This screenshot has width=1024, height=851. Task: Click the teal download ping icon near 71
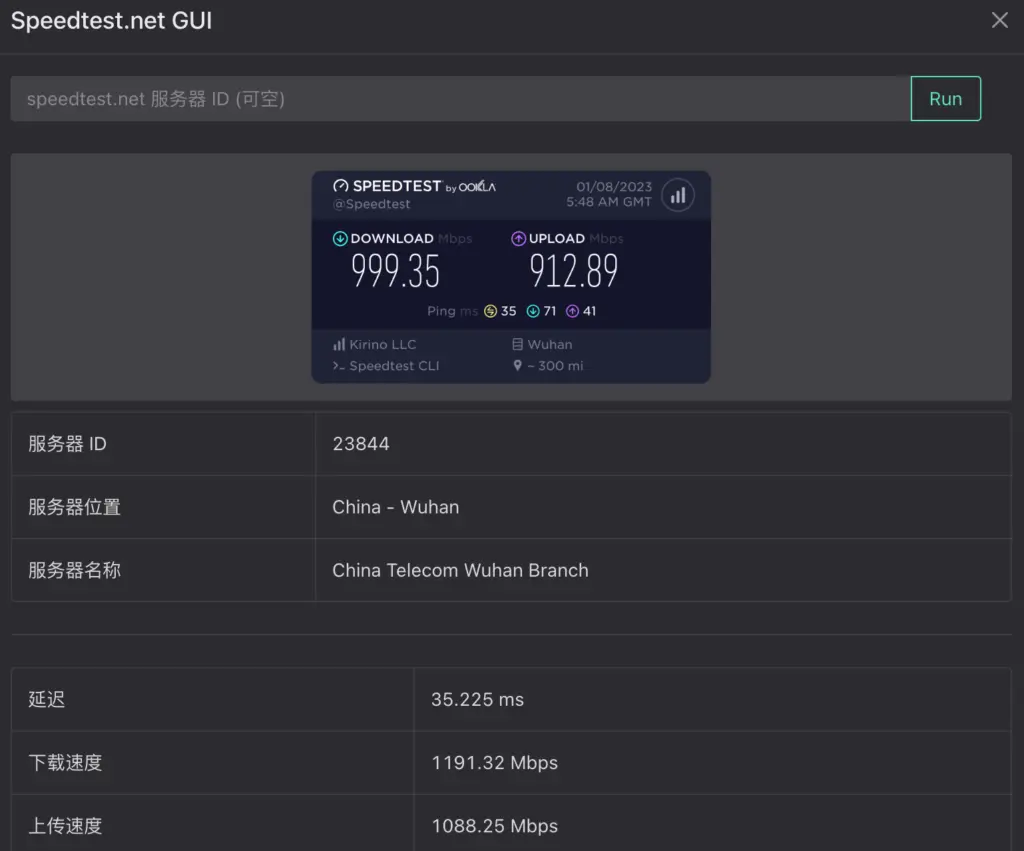[x=533, y=311]
